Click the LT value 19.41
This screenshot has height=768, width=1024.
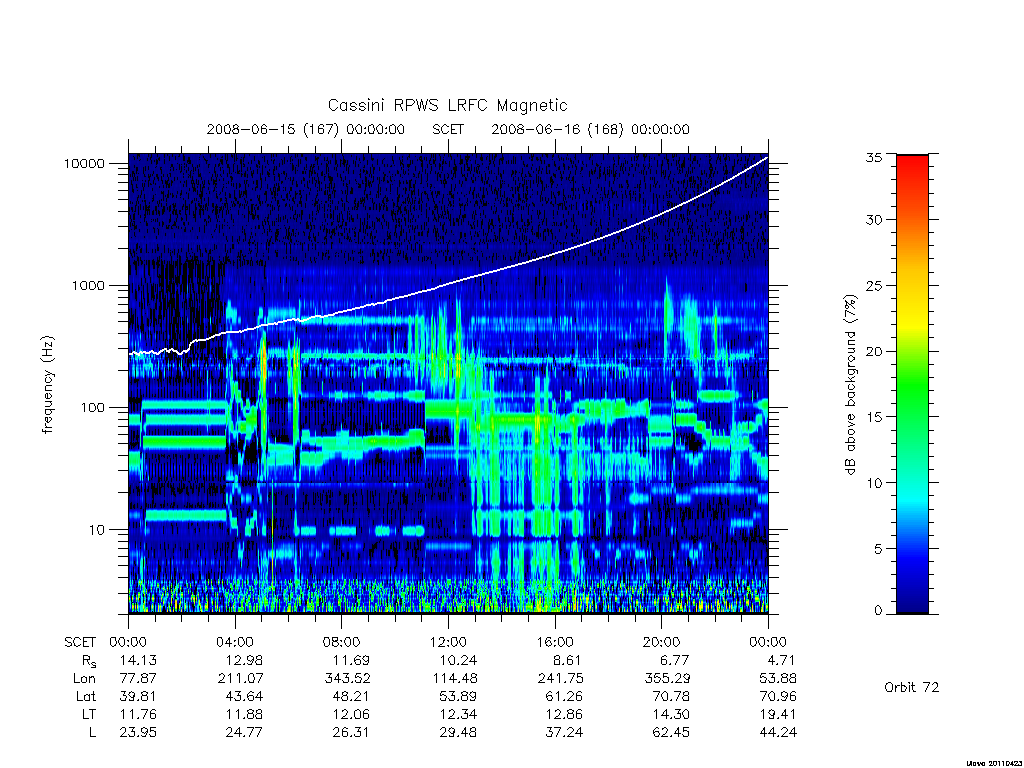pyautogui.click(x=777, y=714)
